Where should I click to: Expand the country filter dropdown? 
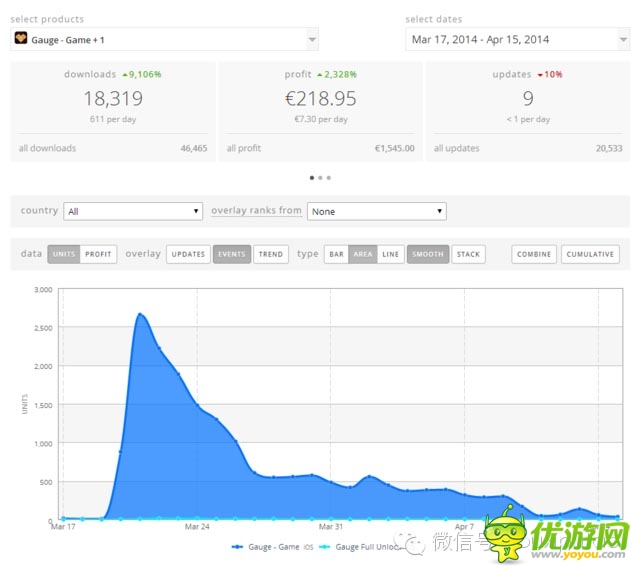click(x=133, y=211)
